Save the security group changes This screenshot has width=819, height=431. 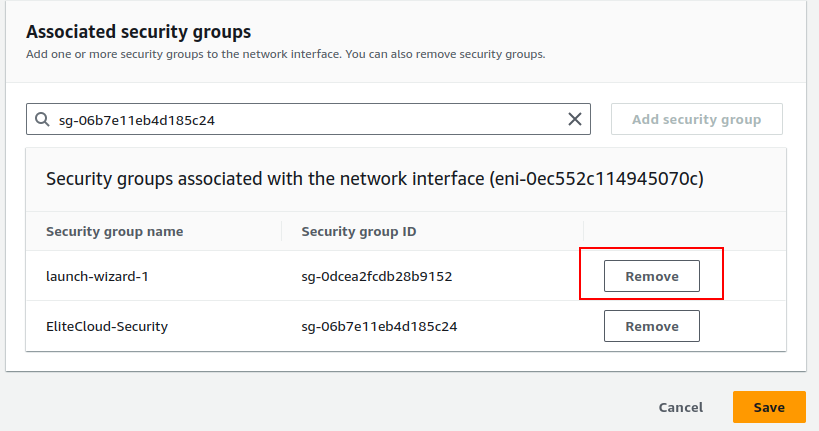click(x=769, y=407)
